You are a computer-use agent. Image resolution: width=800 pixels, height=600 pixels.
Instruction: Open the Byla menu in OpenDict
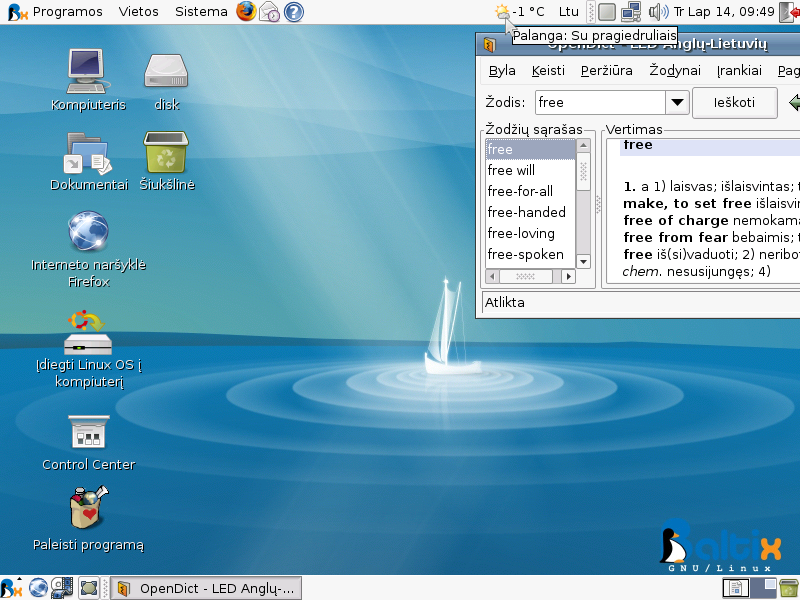pyautogui.click(x=502, y=71)
